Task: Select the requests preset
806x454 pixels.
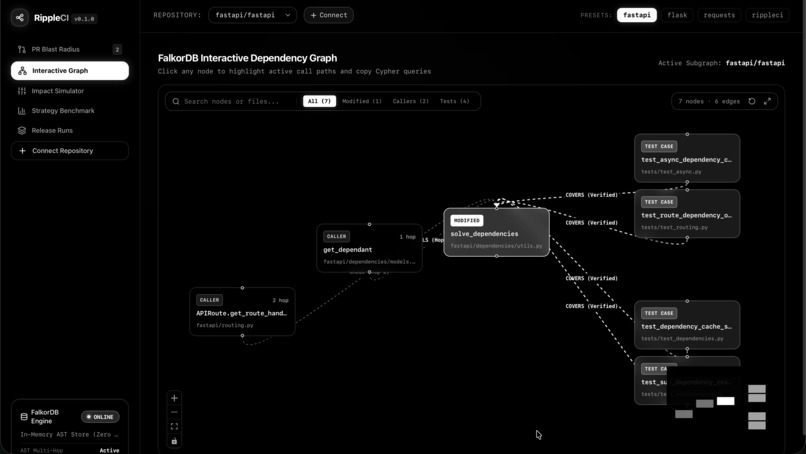Action: click(x=719, y=15)
